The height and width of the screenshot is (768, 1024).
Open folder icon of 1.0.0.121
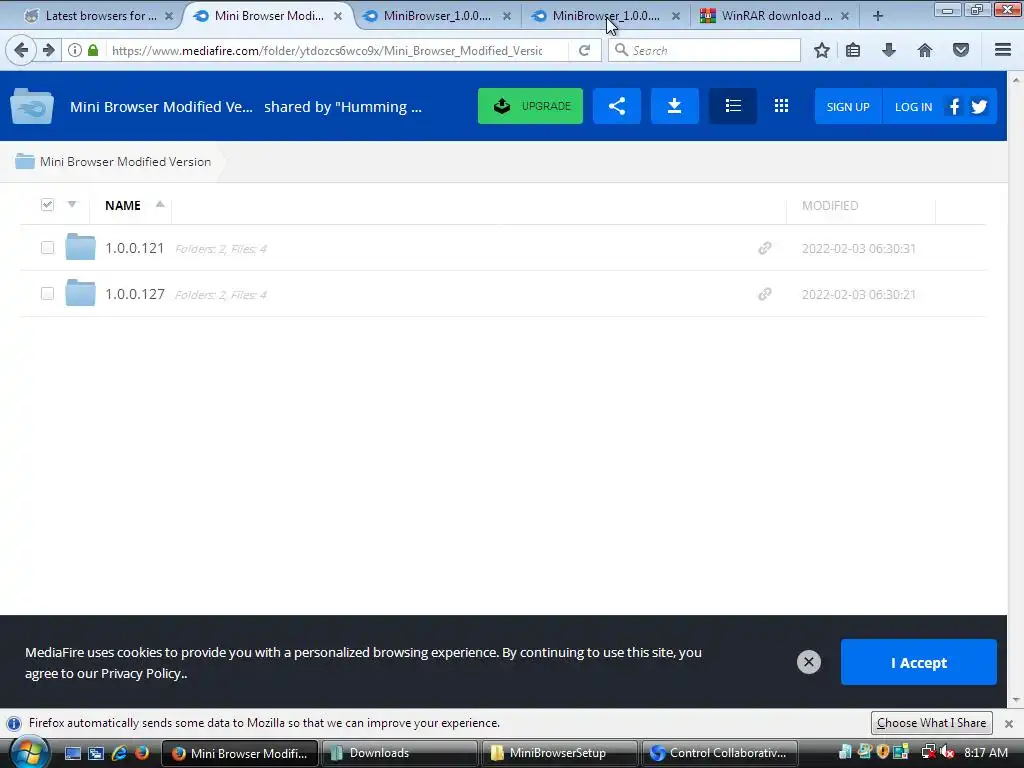[x=80, y=247]
